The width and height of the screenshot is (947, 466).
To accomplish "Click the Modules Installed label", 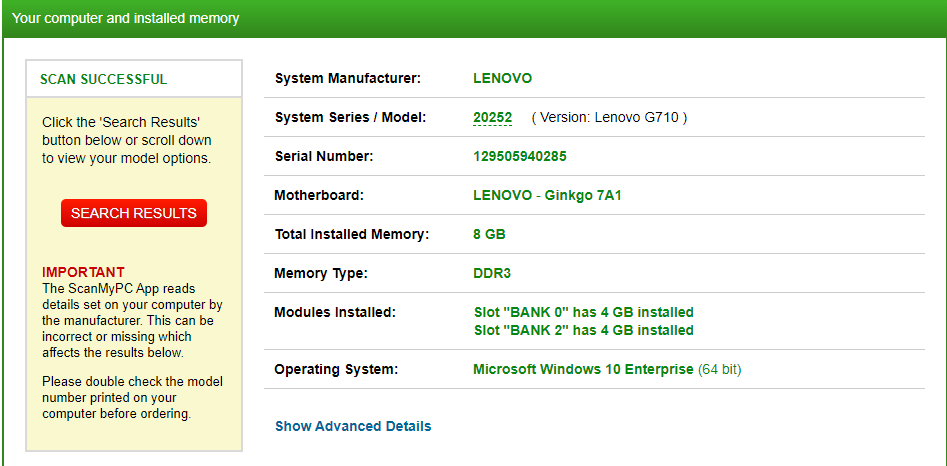I will 335,312.
